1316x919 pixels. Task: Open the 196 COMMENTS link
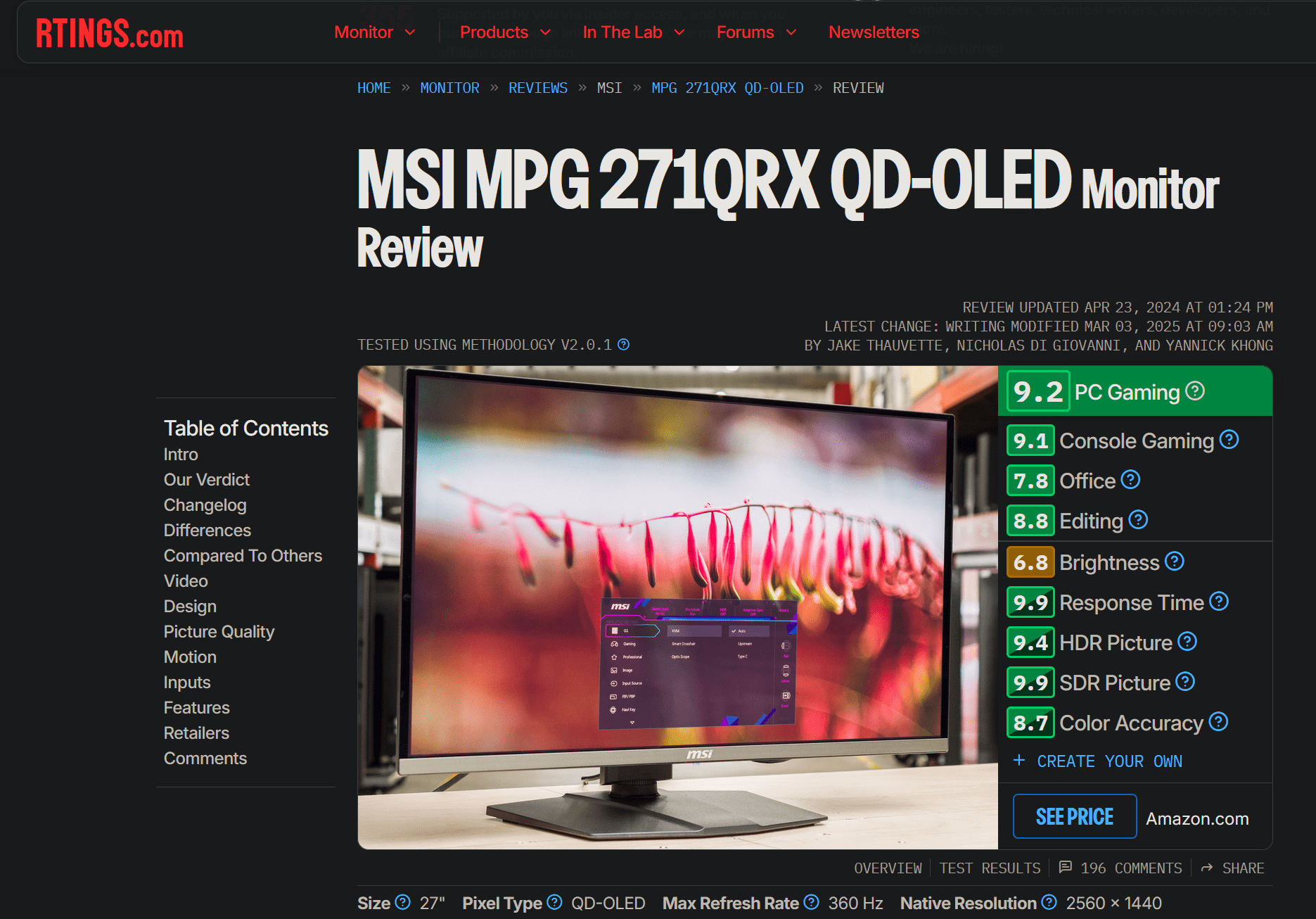click(1131, 868)
